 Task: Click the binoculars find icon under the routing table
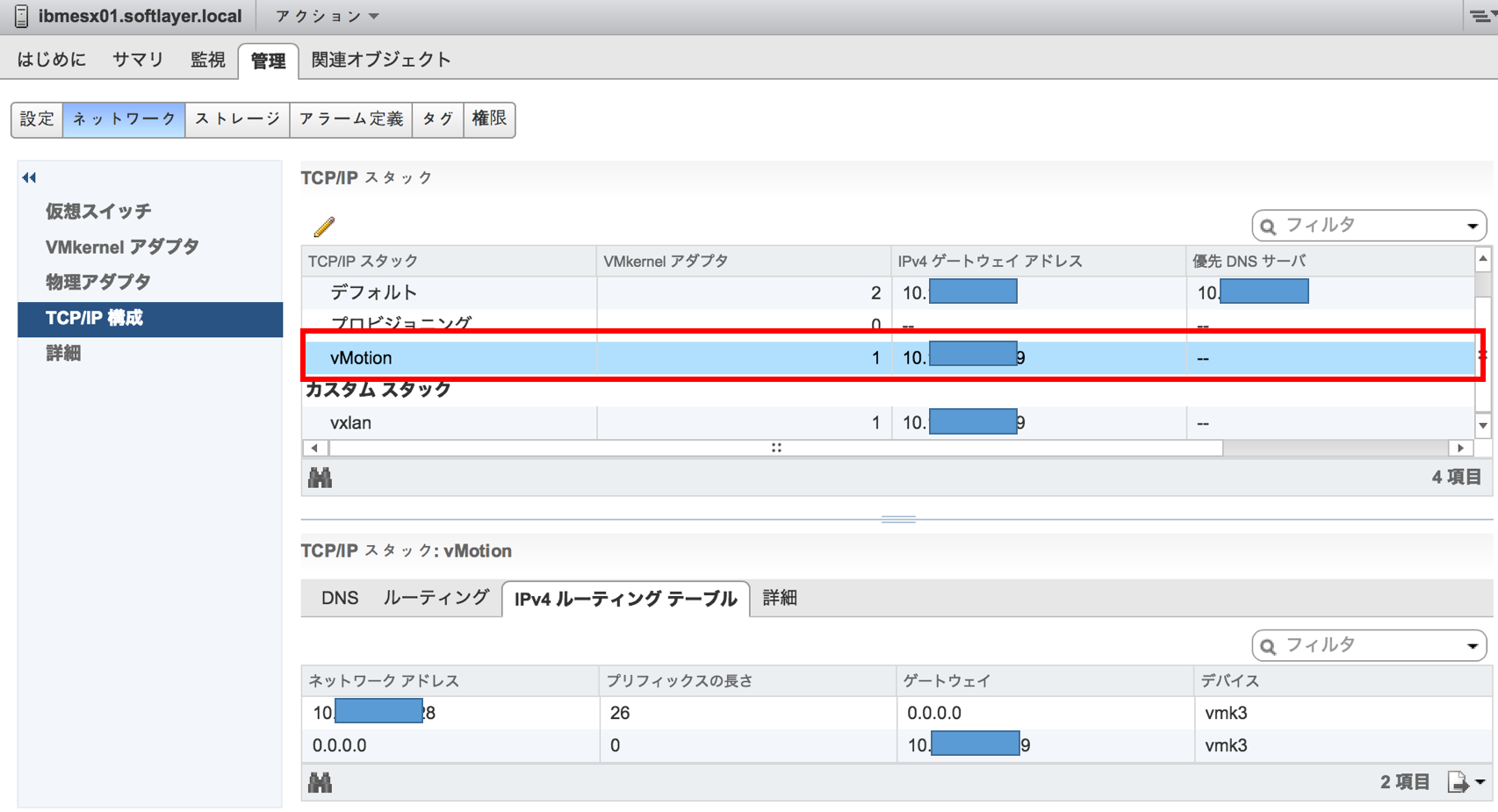click(x=321, y=781)
